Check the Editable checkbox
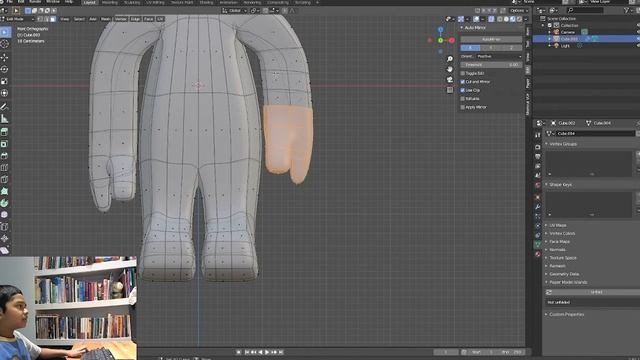The image size is (640, 360). click(462, 99)
